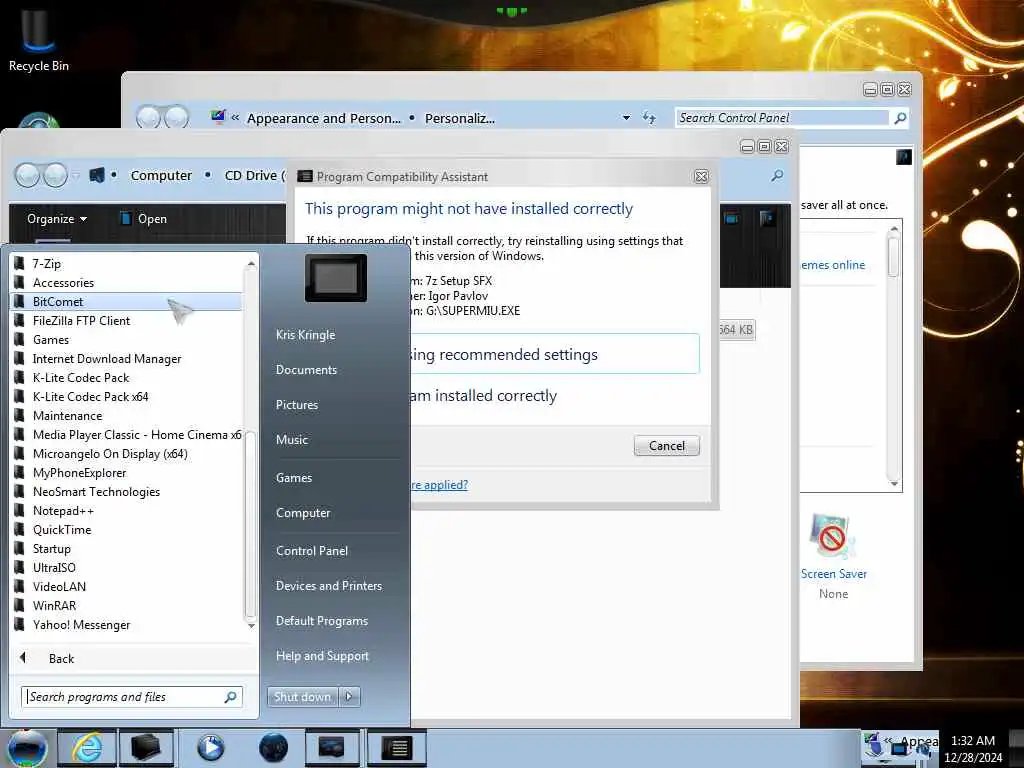The width and height of the screenshot is (1024, 768).
Task: Open the Startup folder
Action: [127, 549]
